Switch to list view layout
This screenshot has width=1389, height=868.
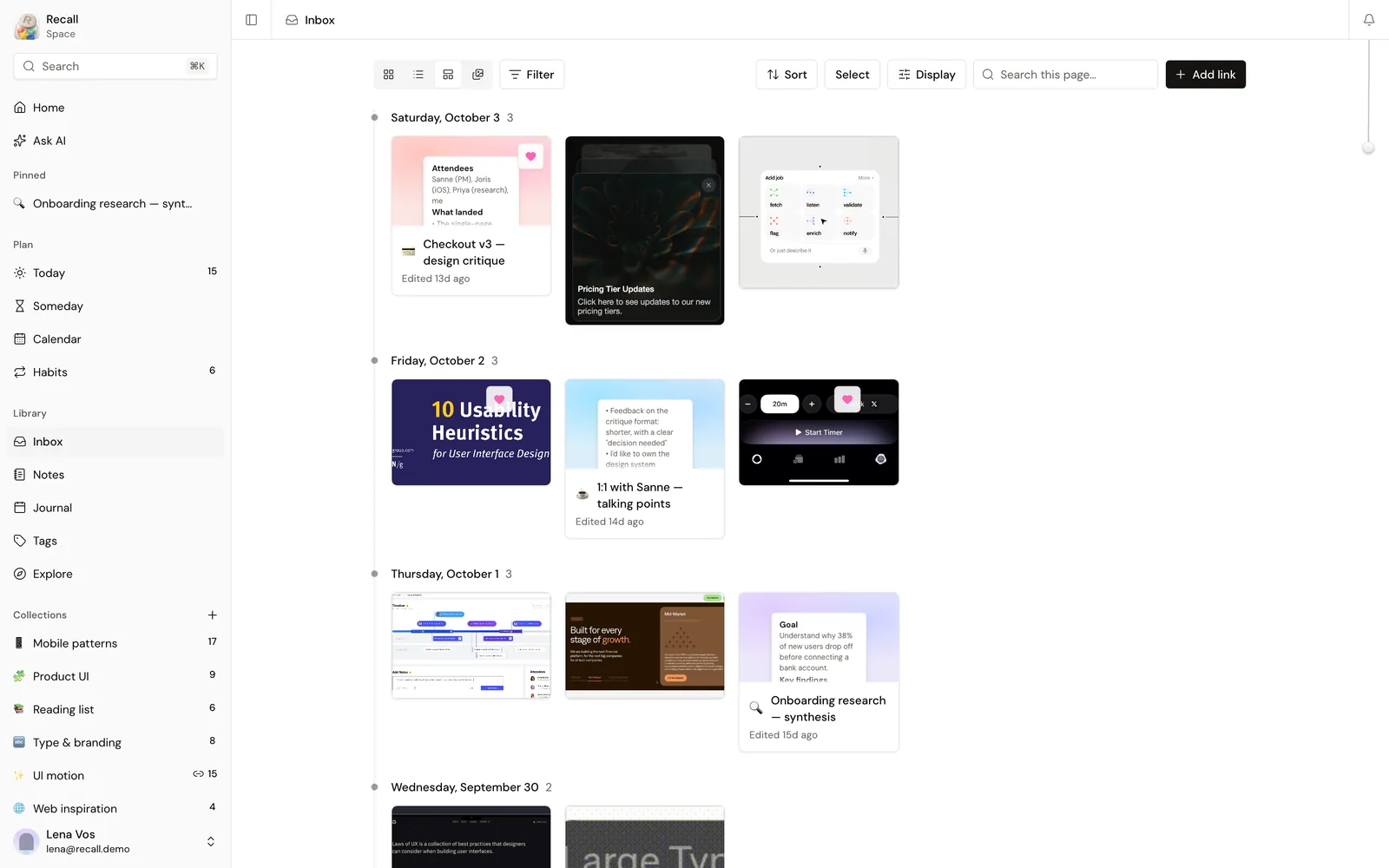(x=418, y=75)
